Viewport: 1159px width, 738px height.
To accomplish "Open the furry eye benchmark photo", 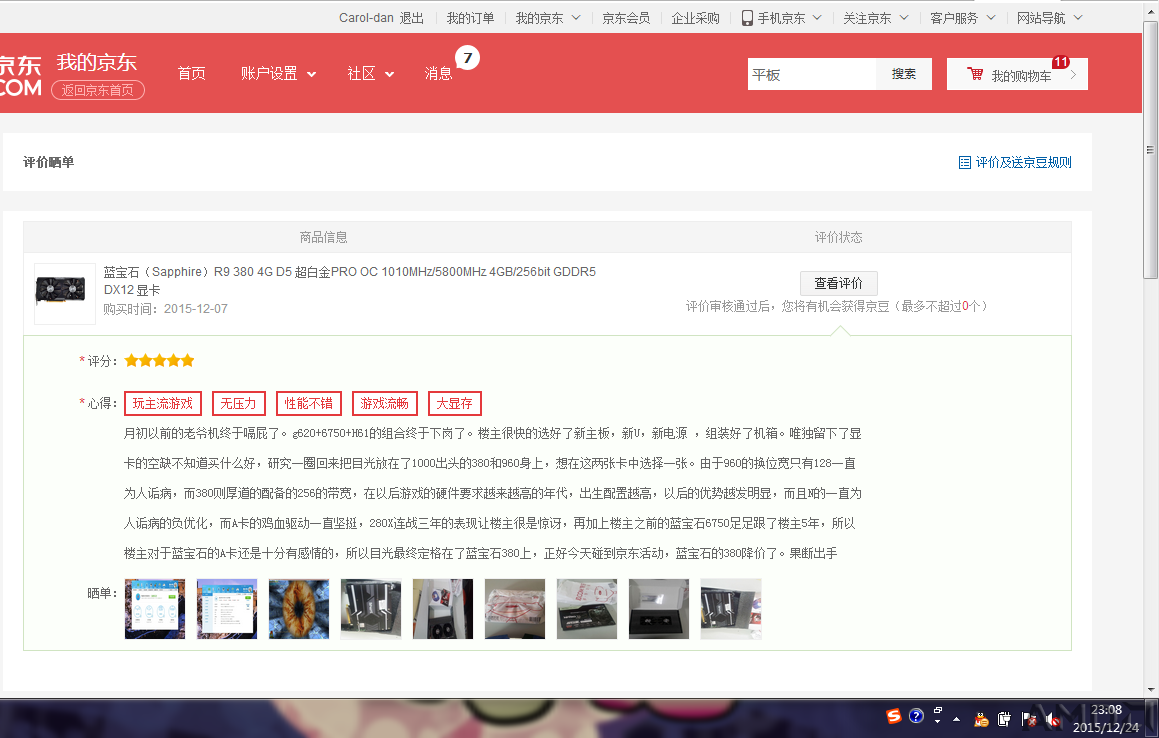I will (299, 609).
